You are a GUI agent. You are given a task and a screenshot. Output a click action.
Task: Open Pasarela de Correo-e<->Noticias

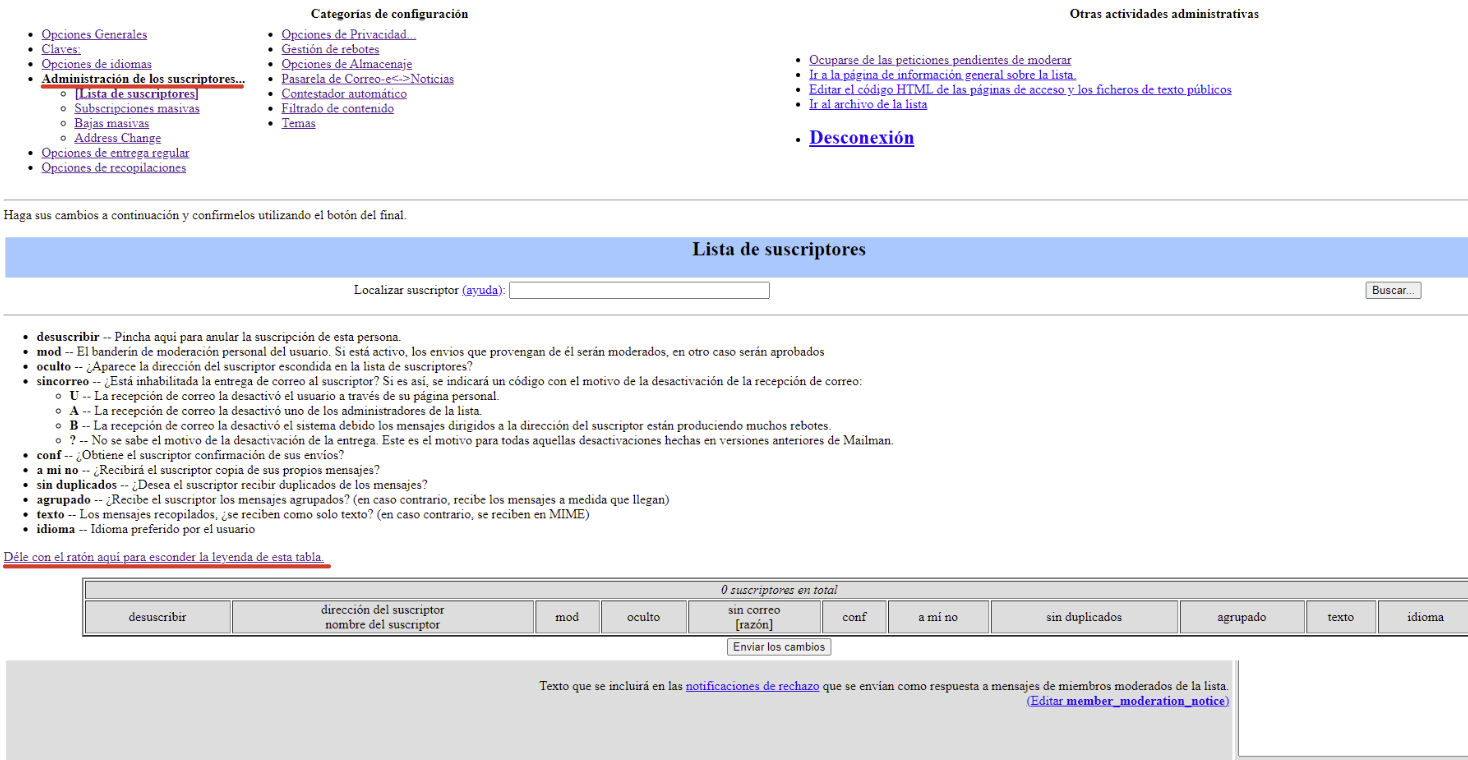click(368, 79)
